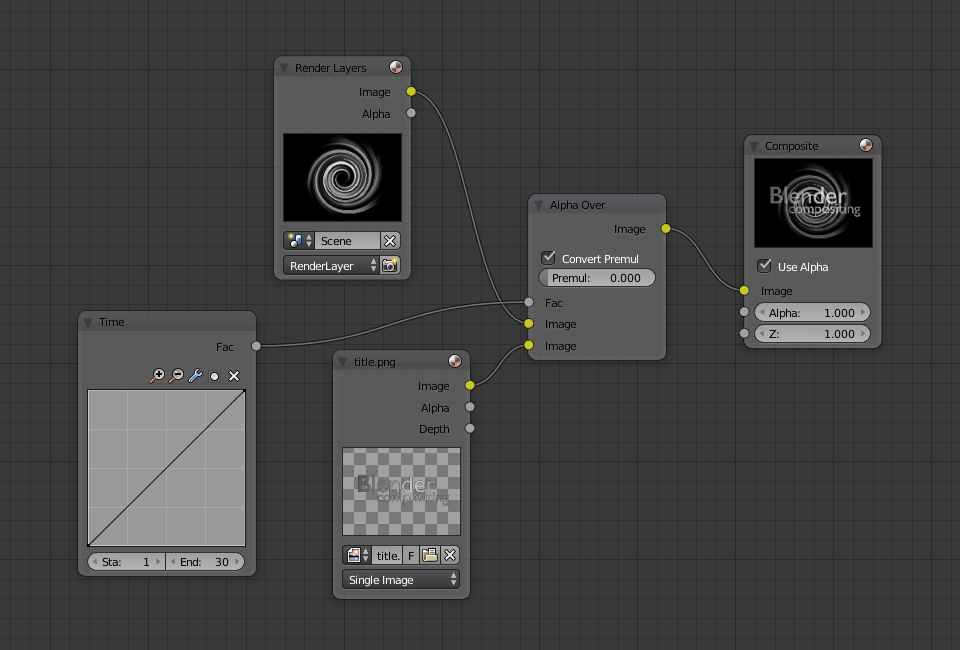960x650 pixels.
Task: Collapse the Render Layers node triangle
Action: coord(284,68)
